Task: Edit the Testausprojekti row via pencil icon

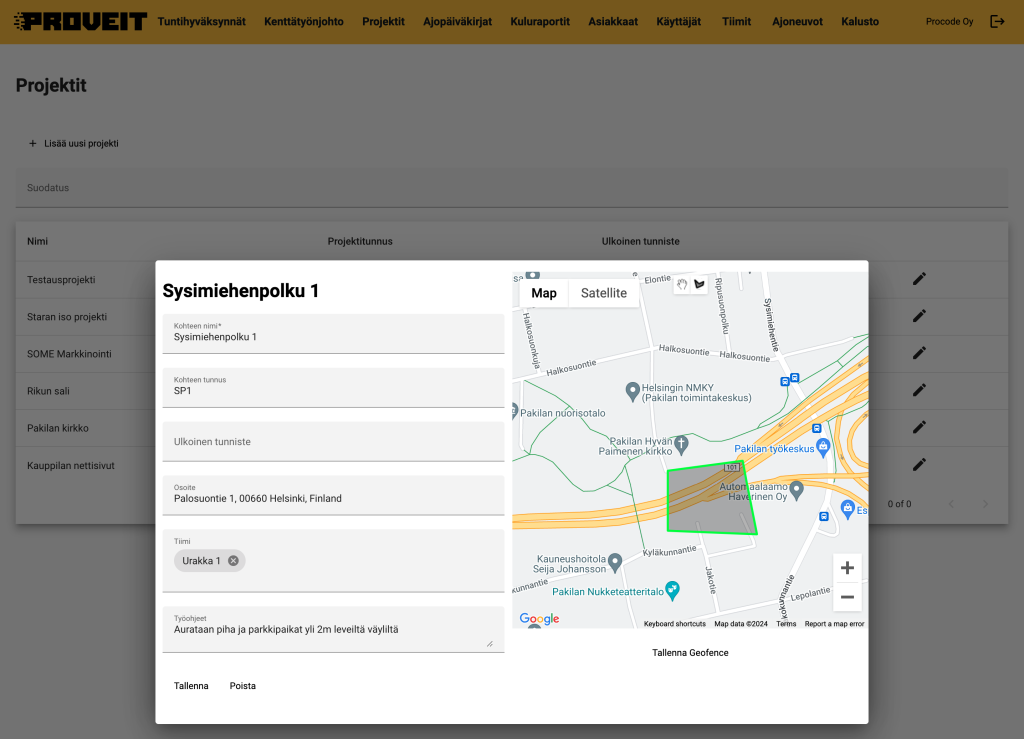Action: pyautogui.click(x=919, y=279)
